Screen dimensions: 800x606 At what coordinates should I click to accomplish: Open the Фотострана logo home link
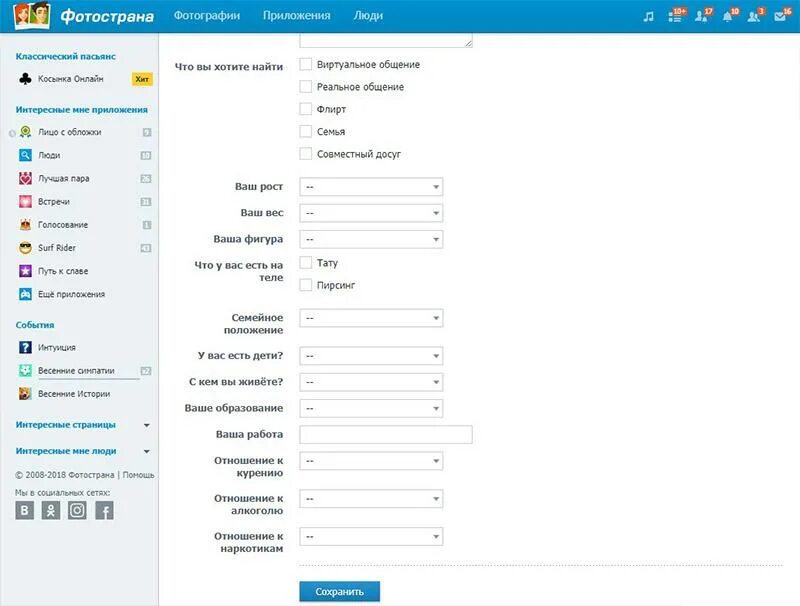tap(84, 16)
